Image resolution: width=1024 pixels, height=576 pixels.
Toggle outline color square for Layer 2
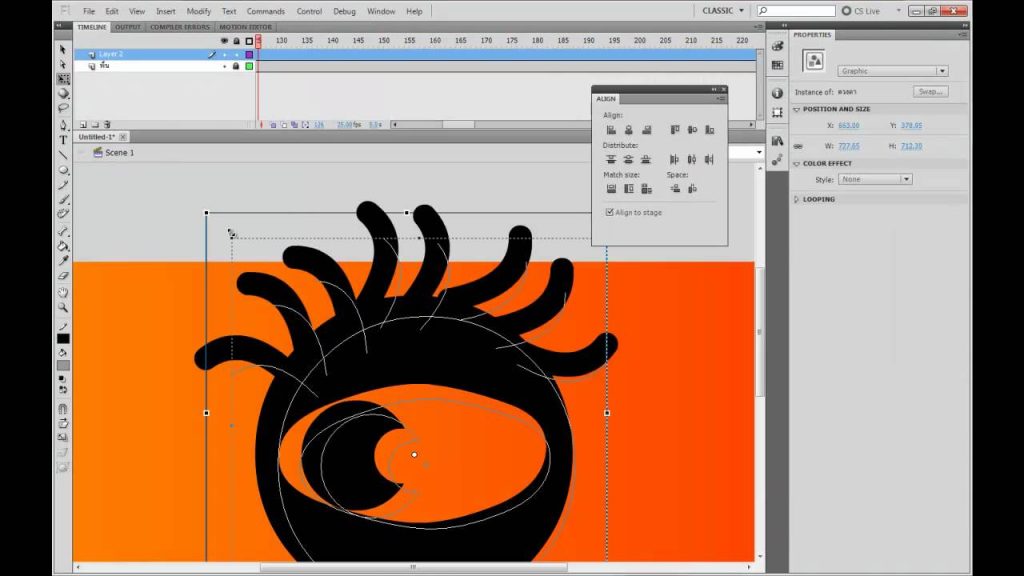point(249,55)
